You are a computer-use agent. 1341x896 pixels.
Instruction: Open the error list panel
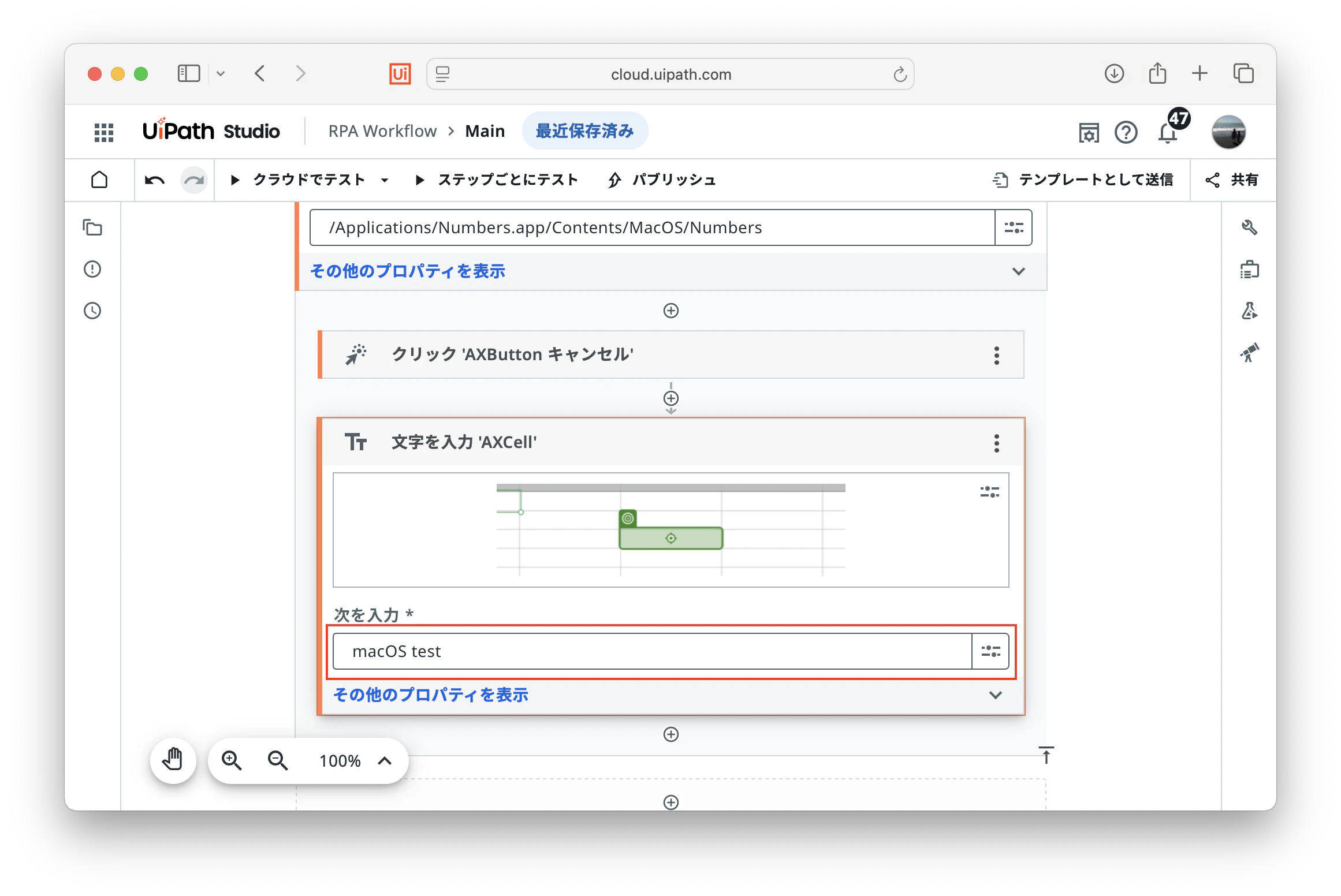click(92, 269)
